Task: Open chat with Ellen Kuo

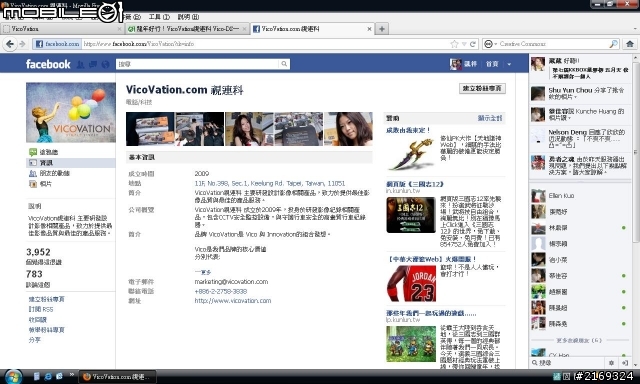Action: coord(580,195)
